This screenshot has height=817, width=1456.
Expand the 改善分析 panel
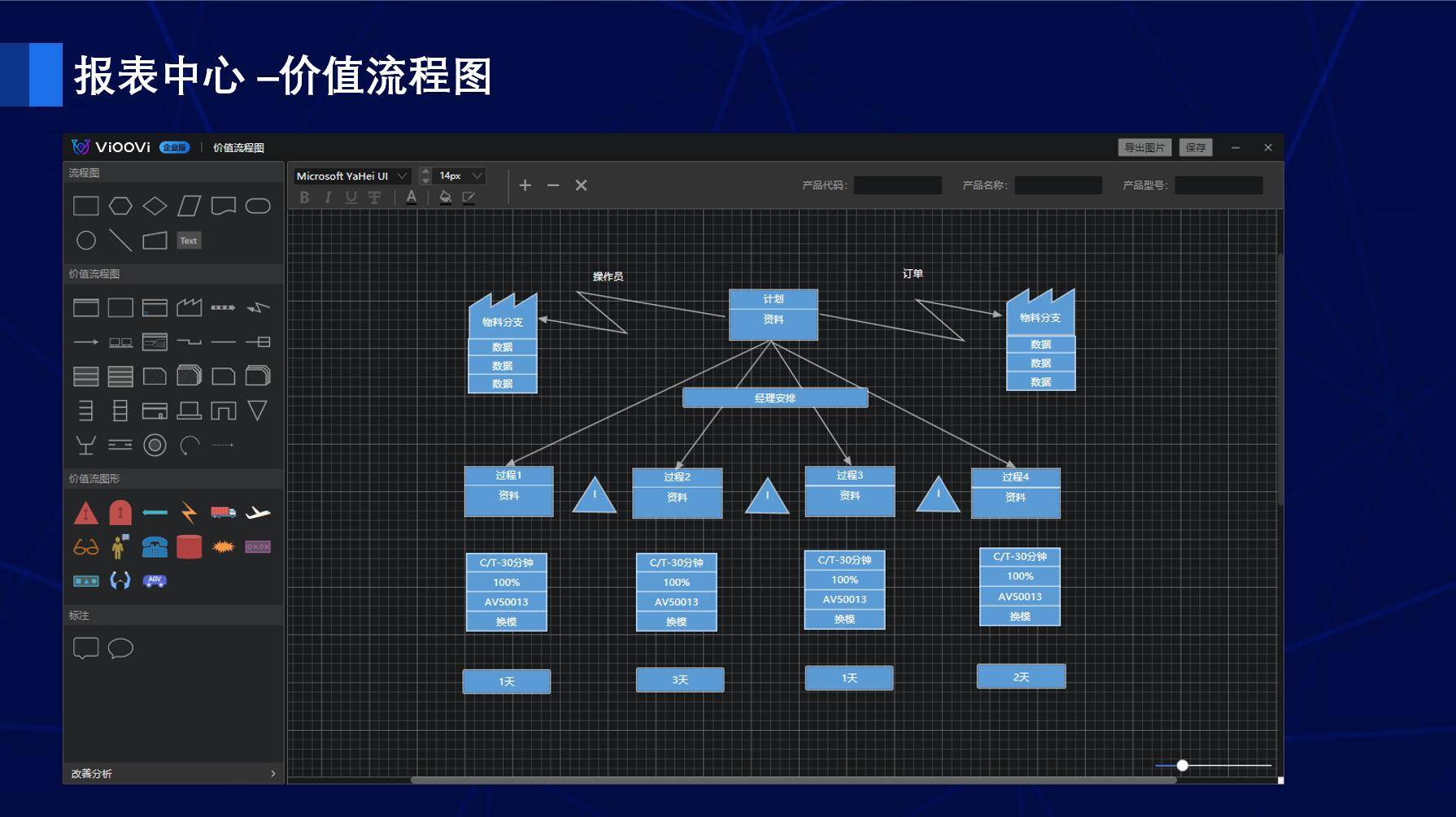pos(173,773)
